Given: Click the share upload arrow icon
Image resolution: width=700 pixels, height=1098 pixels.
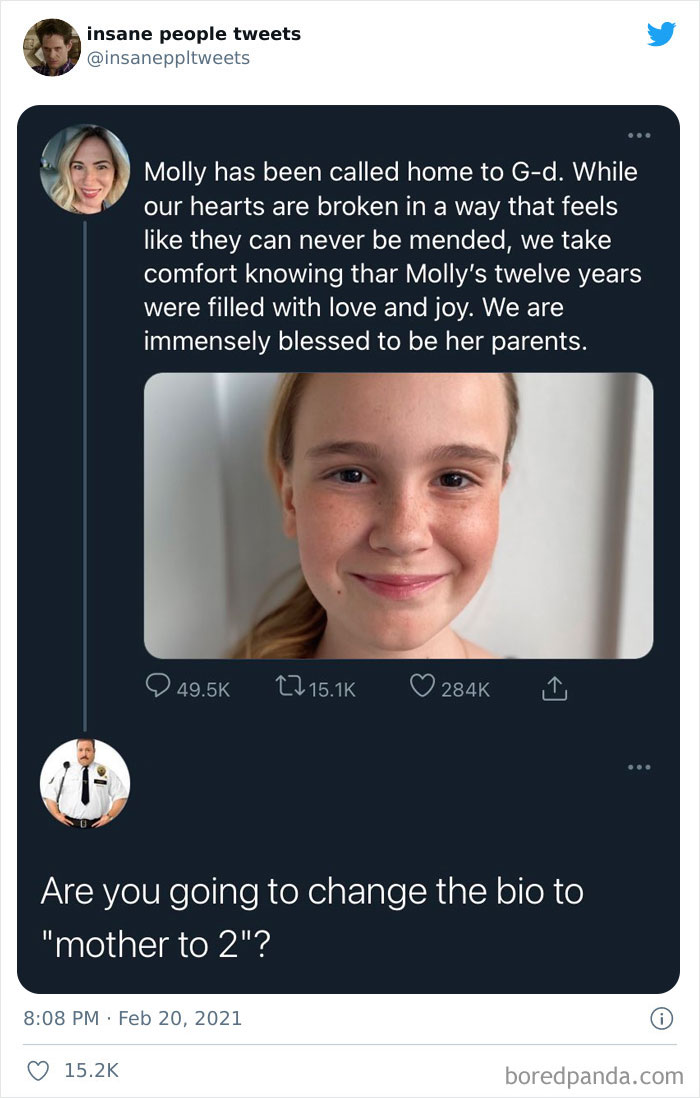Looking at the screenshot, I should click(x=553, y=688).
